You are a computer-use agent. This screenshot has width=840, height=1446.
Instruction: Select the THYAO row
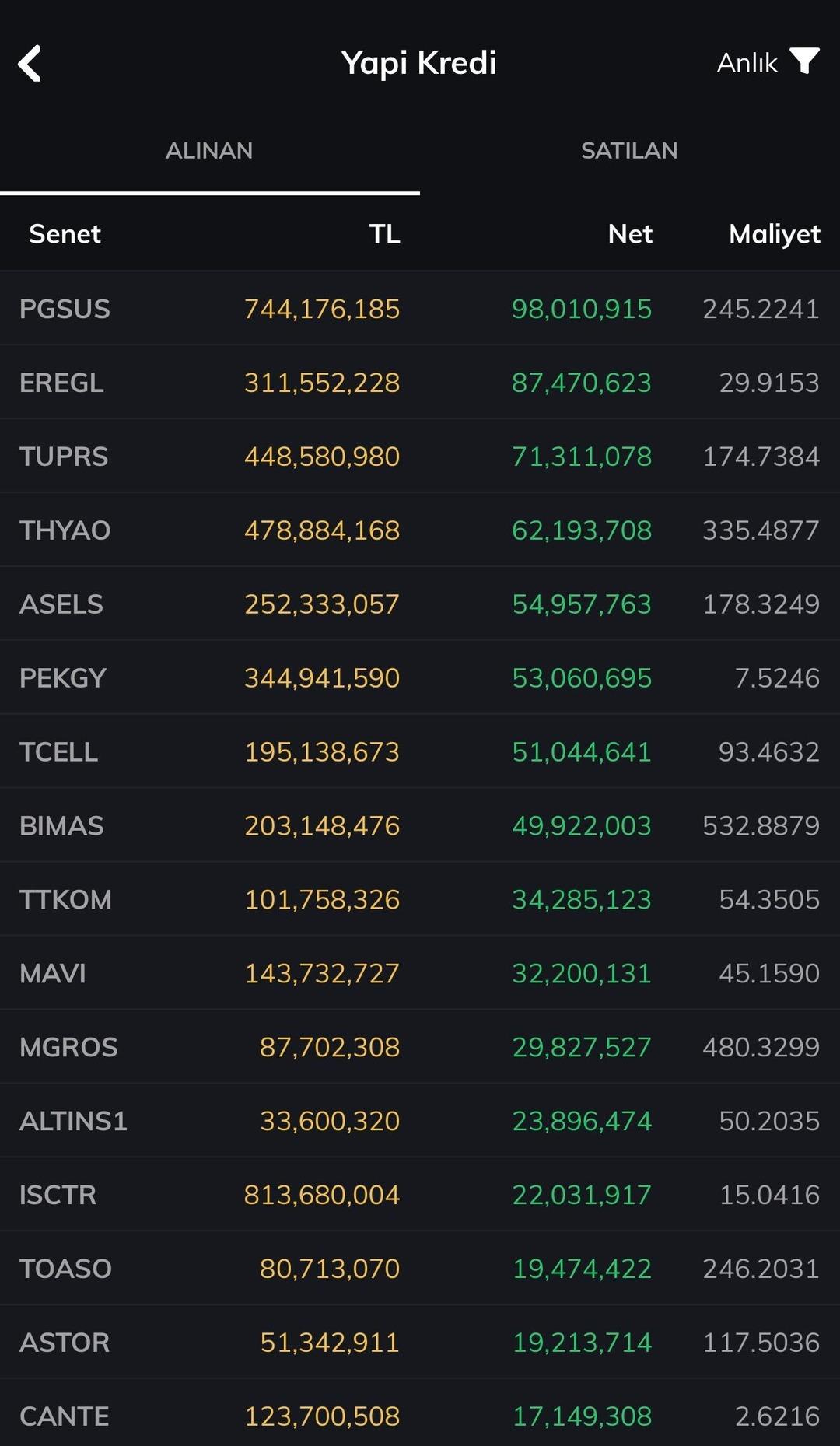[x=420, y=530]
